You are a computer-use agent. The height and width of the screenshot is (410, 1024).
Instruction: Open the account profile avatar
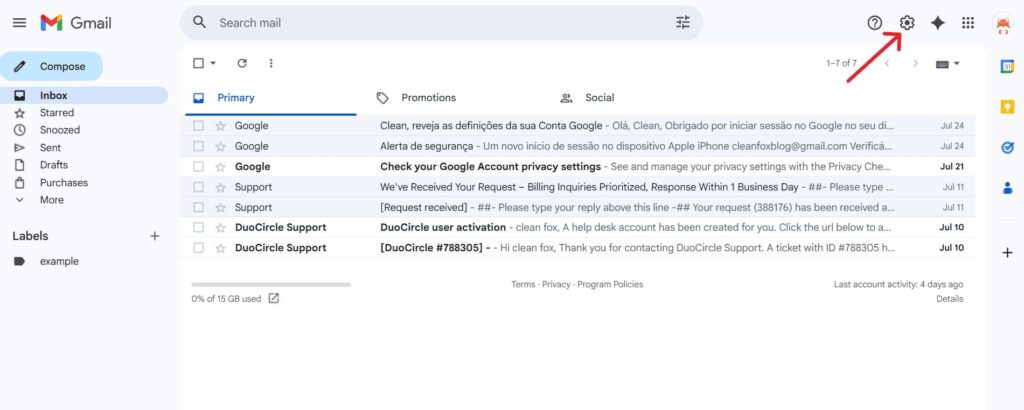pos(1002,24)
